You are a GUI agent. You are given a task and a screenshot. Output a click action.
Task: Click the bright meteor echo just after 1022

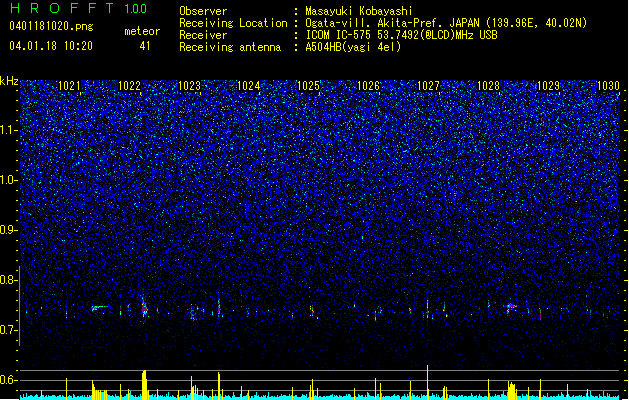144,309
